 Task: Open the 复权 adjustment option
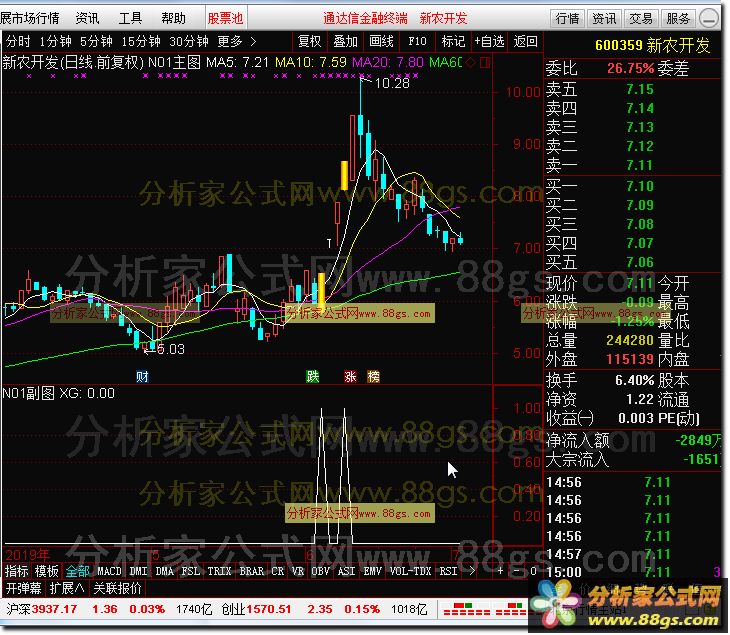(310, 42)
